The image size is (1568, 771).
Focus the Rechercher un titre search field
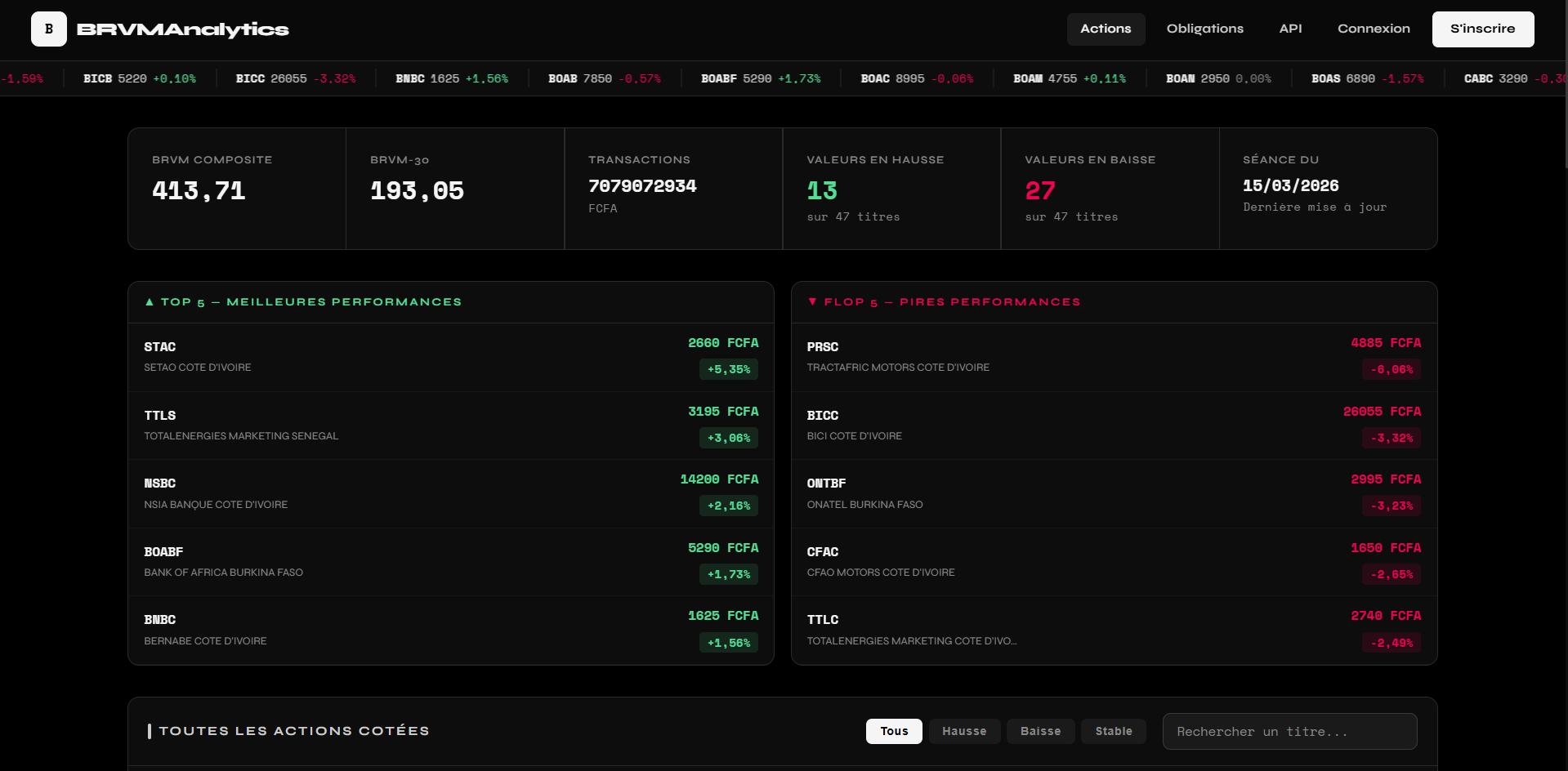pyautogui.click(x=1289, y=732)
